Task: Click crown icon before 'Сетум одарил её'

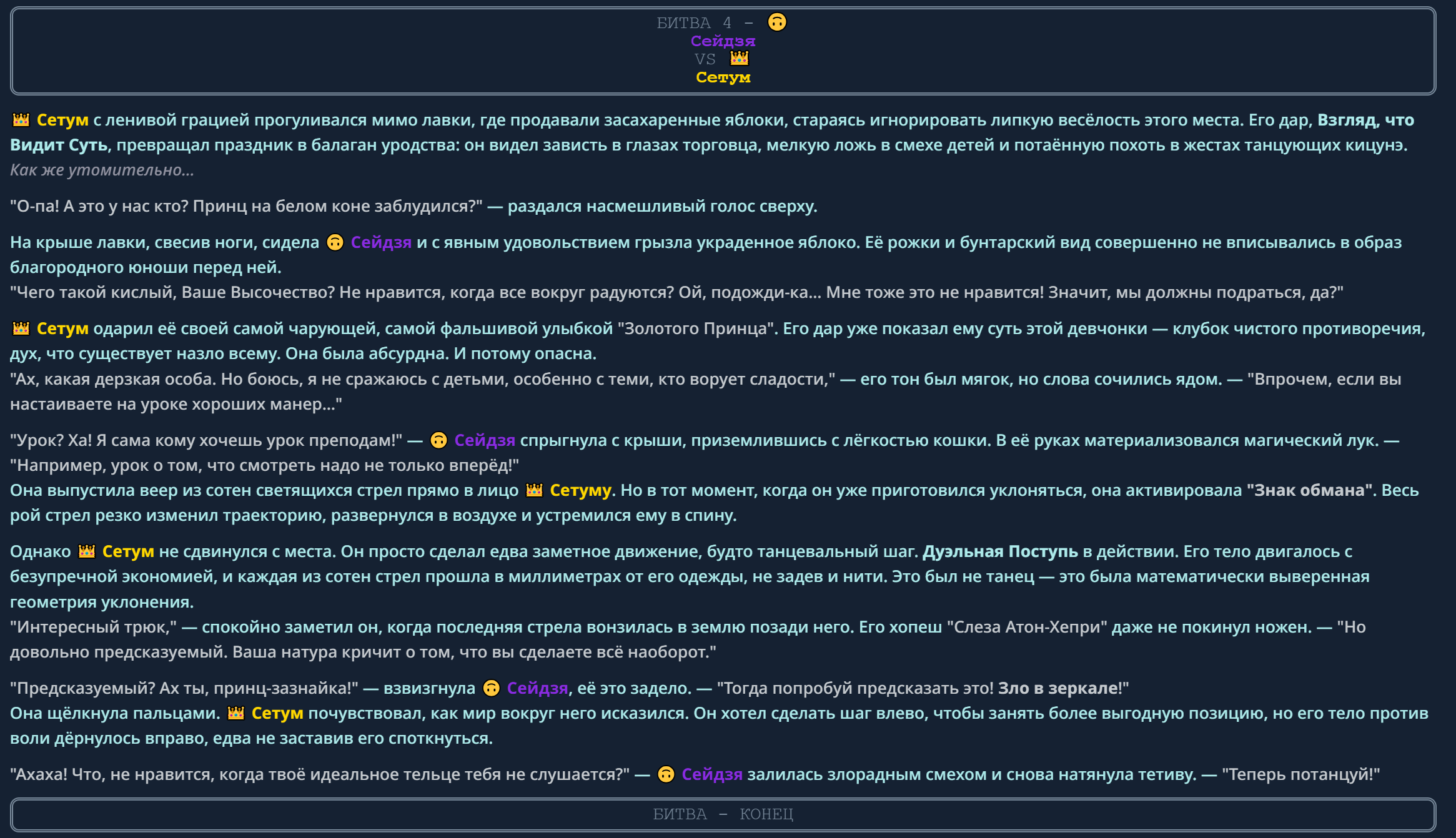Action: point(21,328)
